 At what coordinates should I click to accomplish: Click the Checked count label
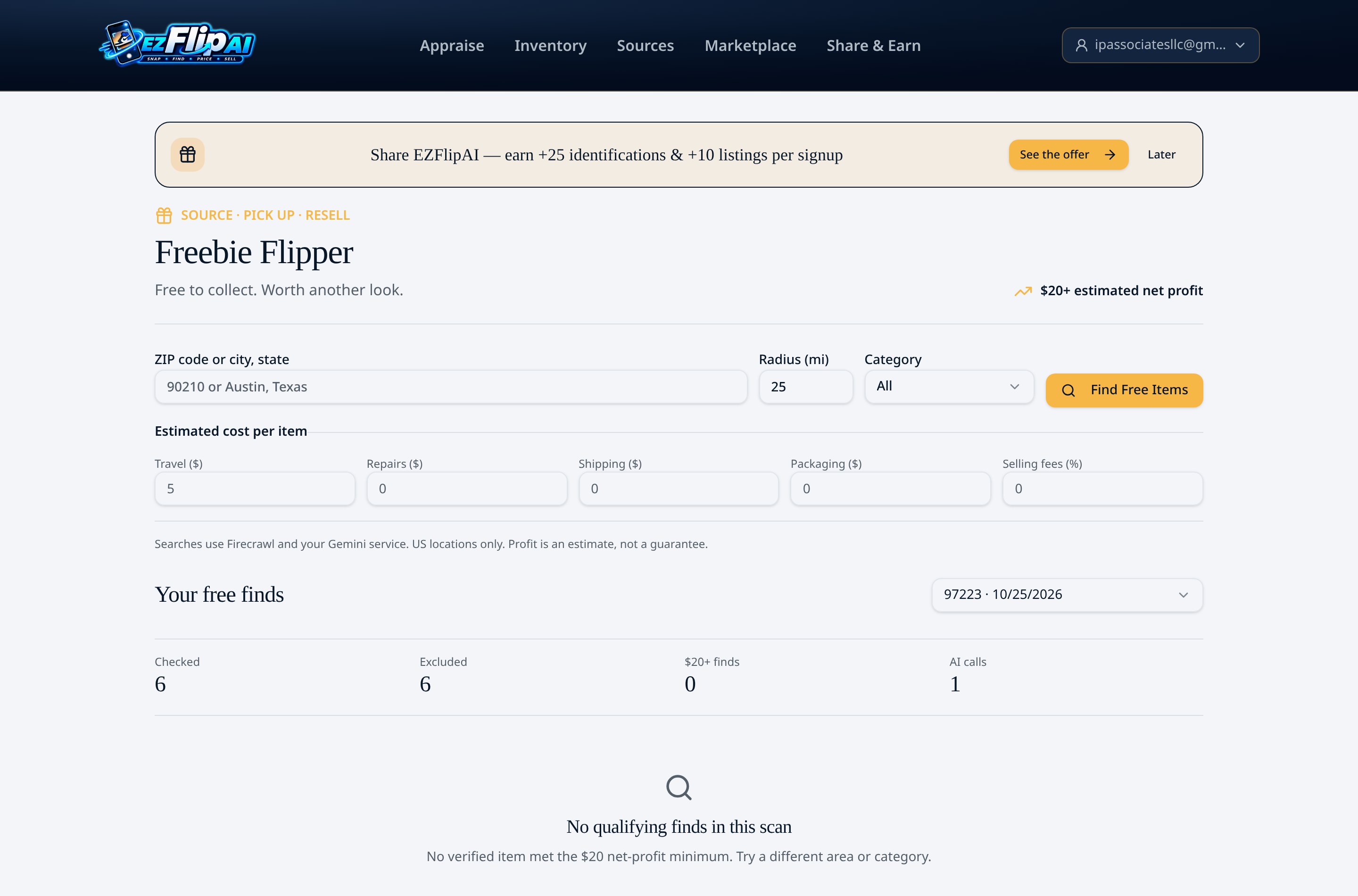[x=177, y=662]
